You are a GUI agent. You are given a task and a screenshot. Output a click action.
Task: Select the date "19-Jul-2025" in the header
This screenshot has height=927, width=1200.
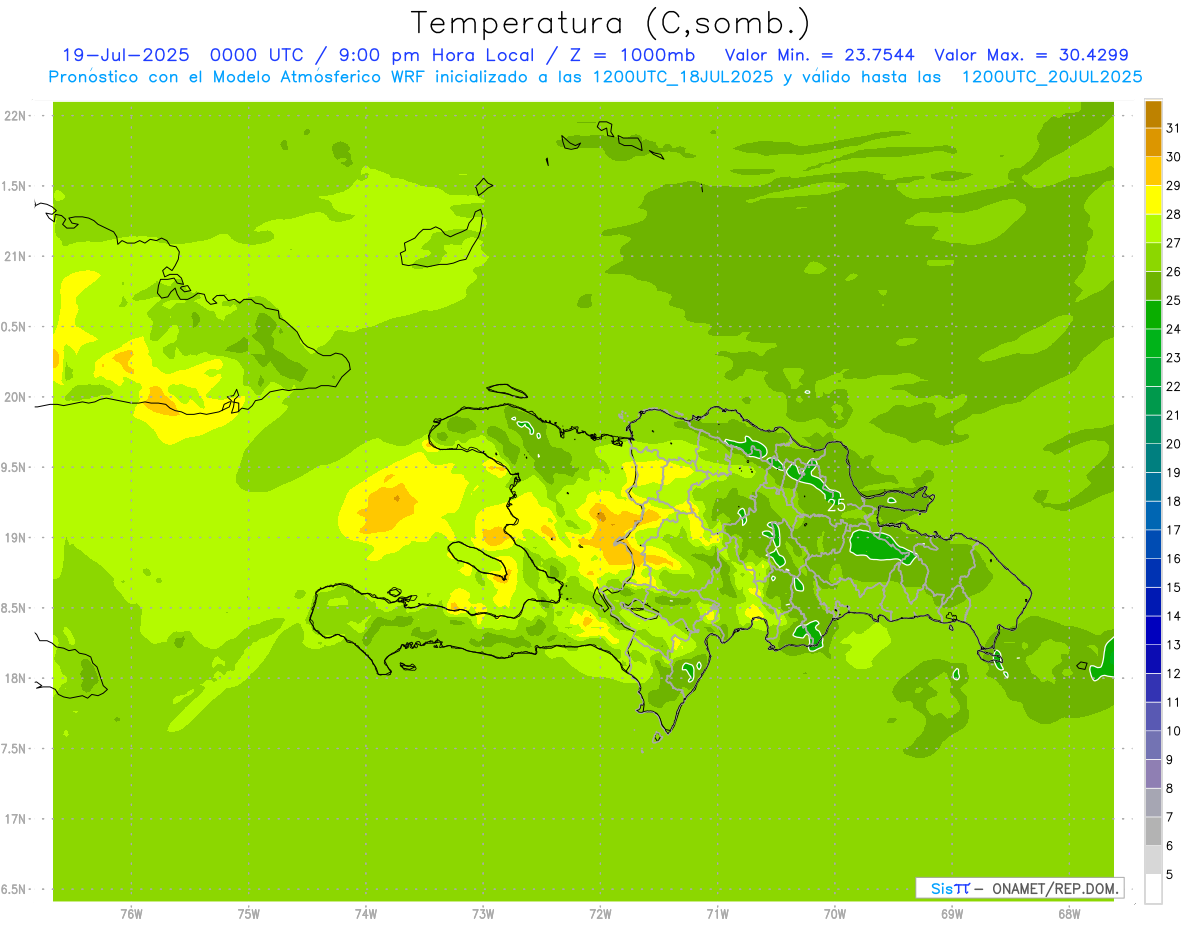pyautogui.click(x=126, y=55)
